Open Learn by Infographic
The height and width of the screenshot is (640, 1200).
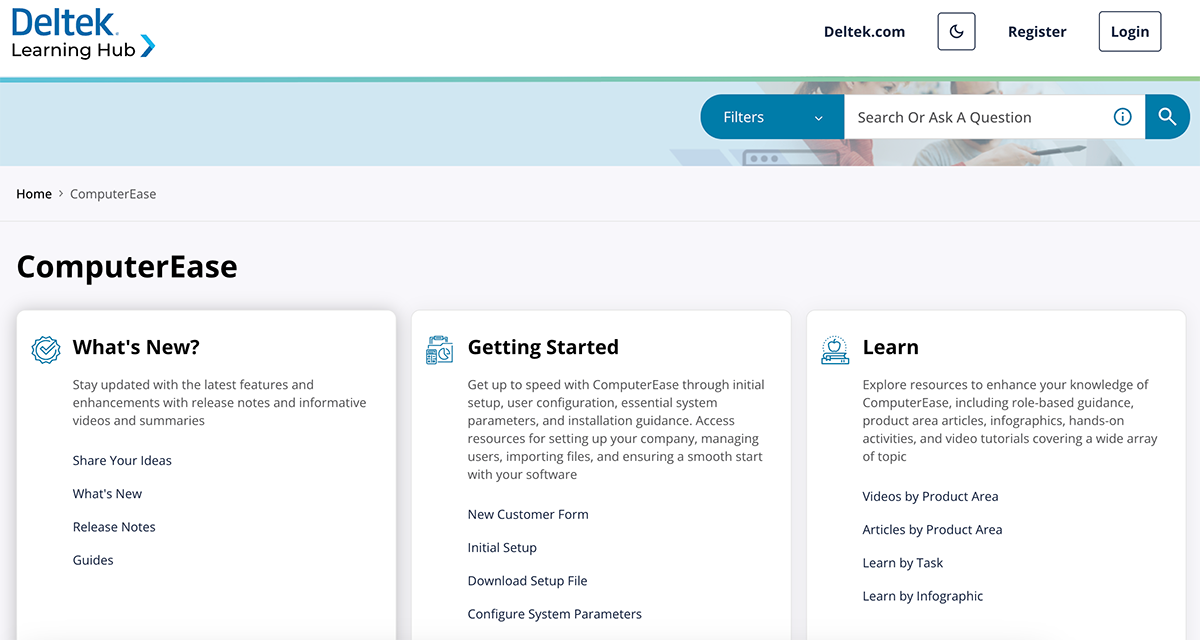[922, 596]
